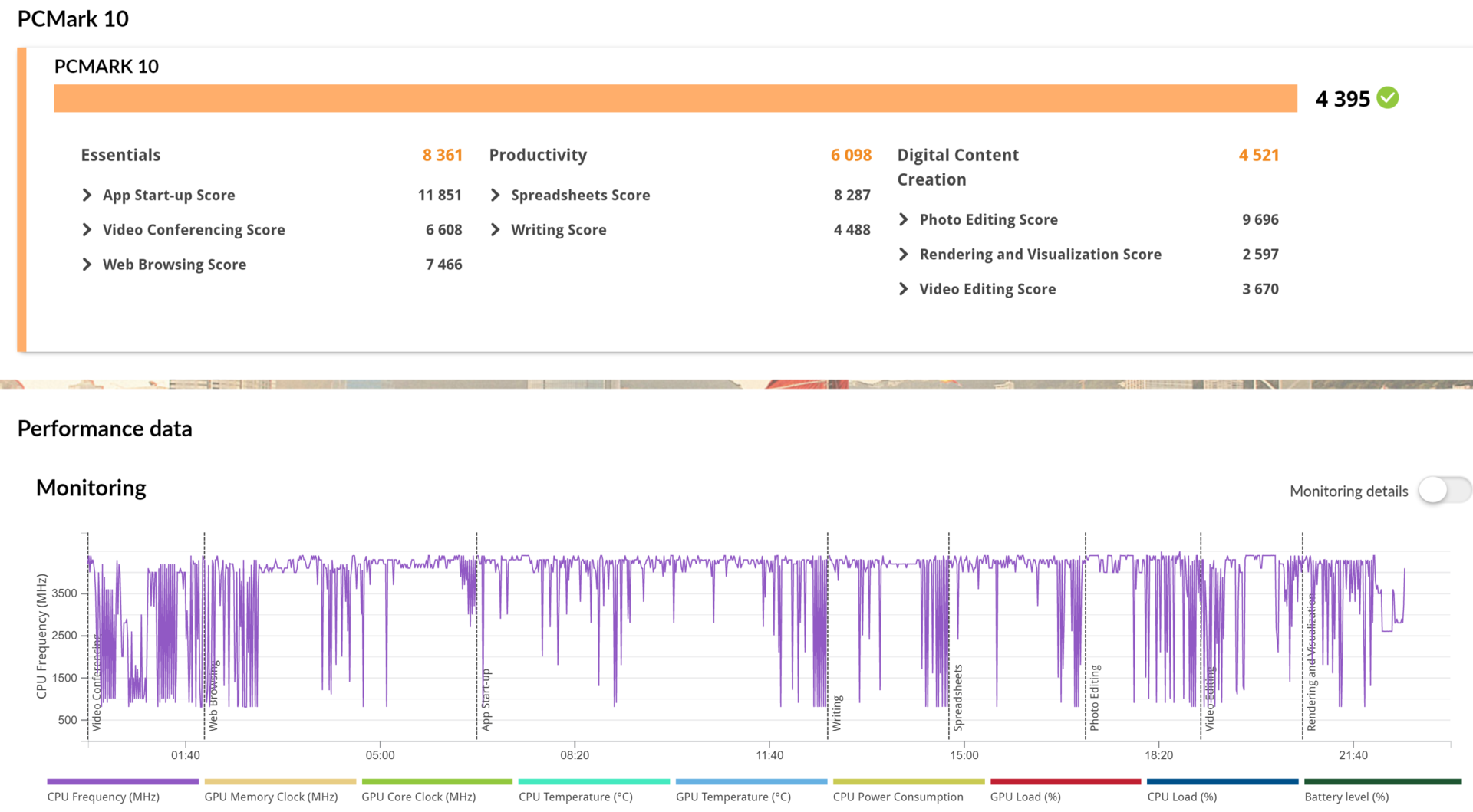Click the Spreadsheets value 8 287
The width and height of the screenshot is (1473, 812).
click(852, 196)
